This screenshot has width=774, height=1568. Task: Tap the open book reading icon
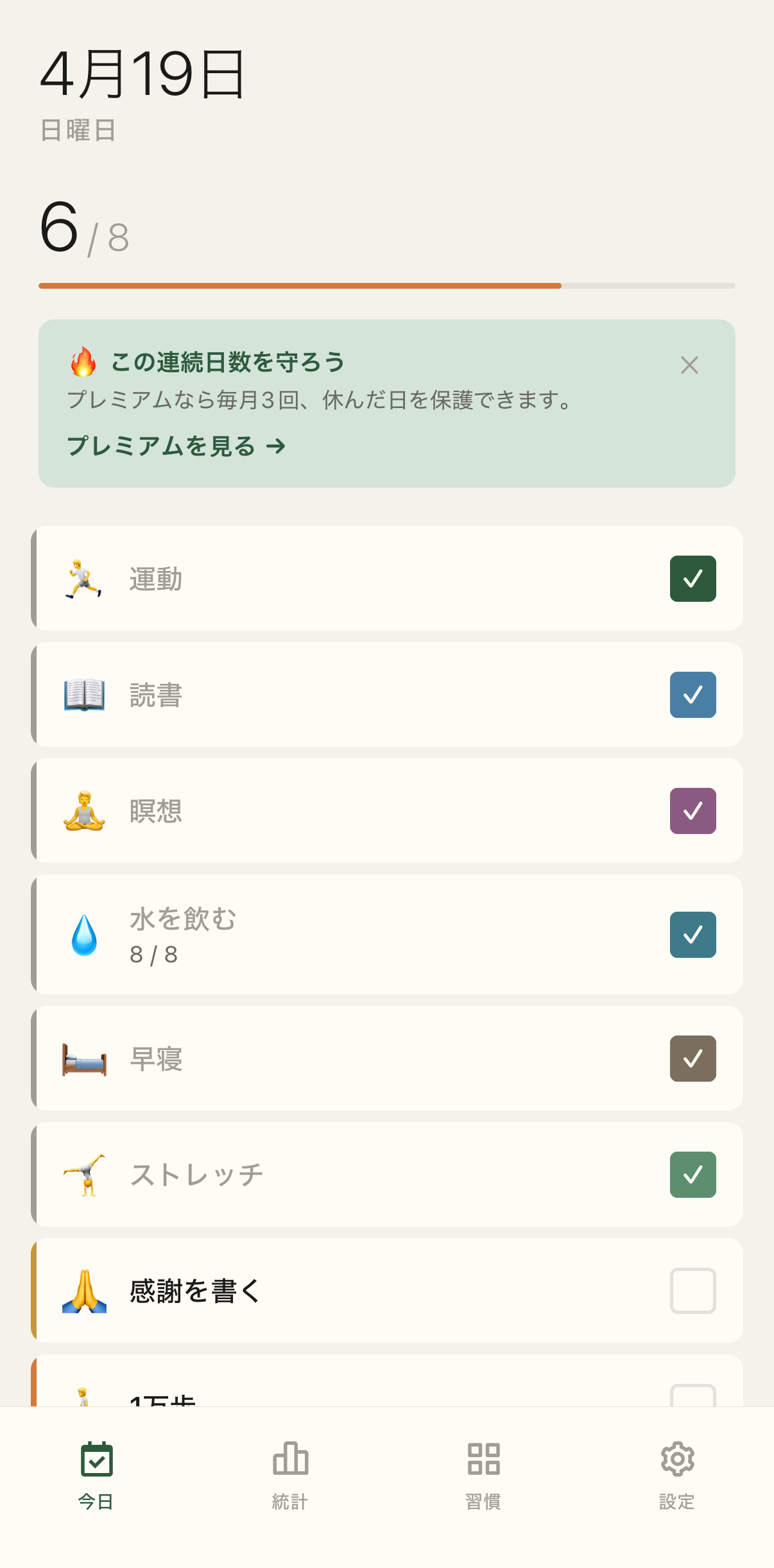84,695
